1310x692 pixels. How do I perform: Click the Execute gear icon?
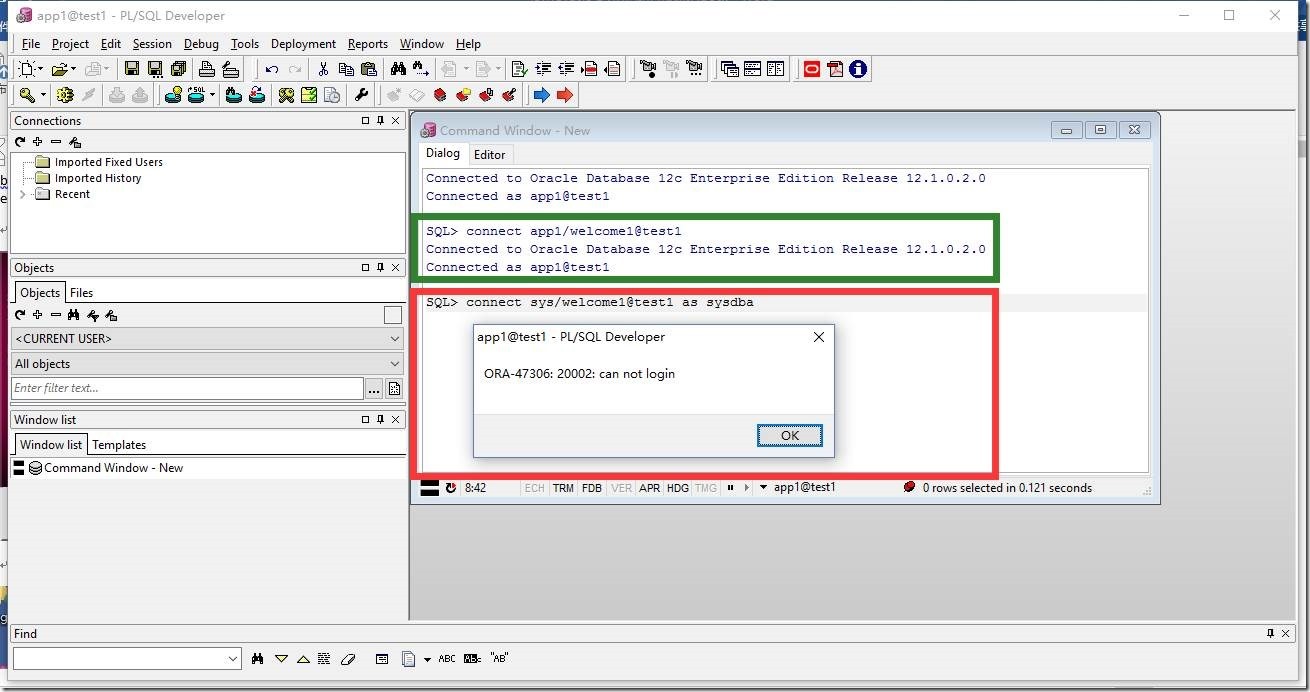pyautogui.click(x=65, y=95)
